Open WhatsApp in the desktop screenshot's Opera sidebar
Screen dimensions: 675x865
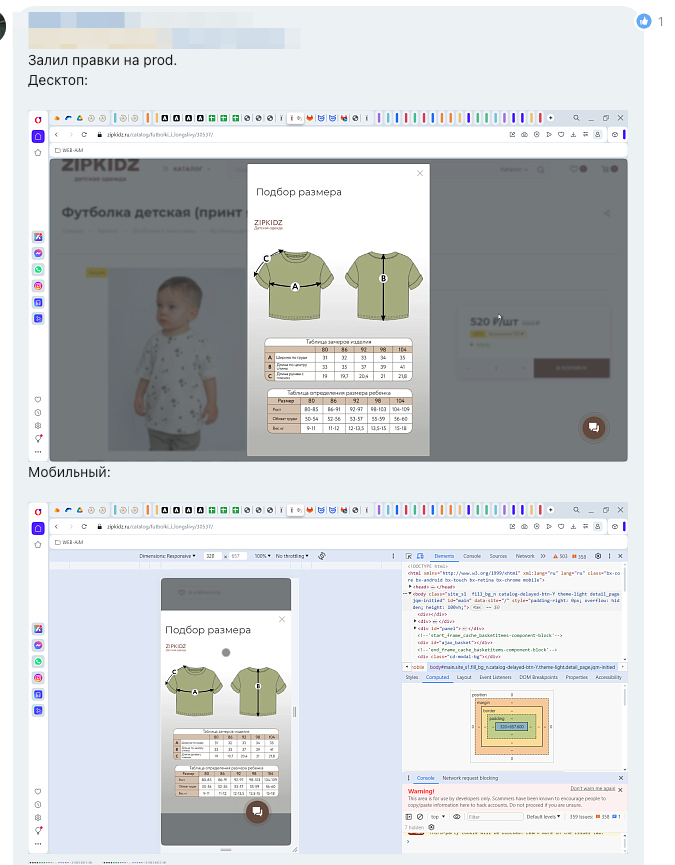(x=38, y=270)
